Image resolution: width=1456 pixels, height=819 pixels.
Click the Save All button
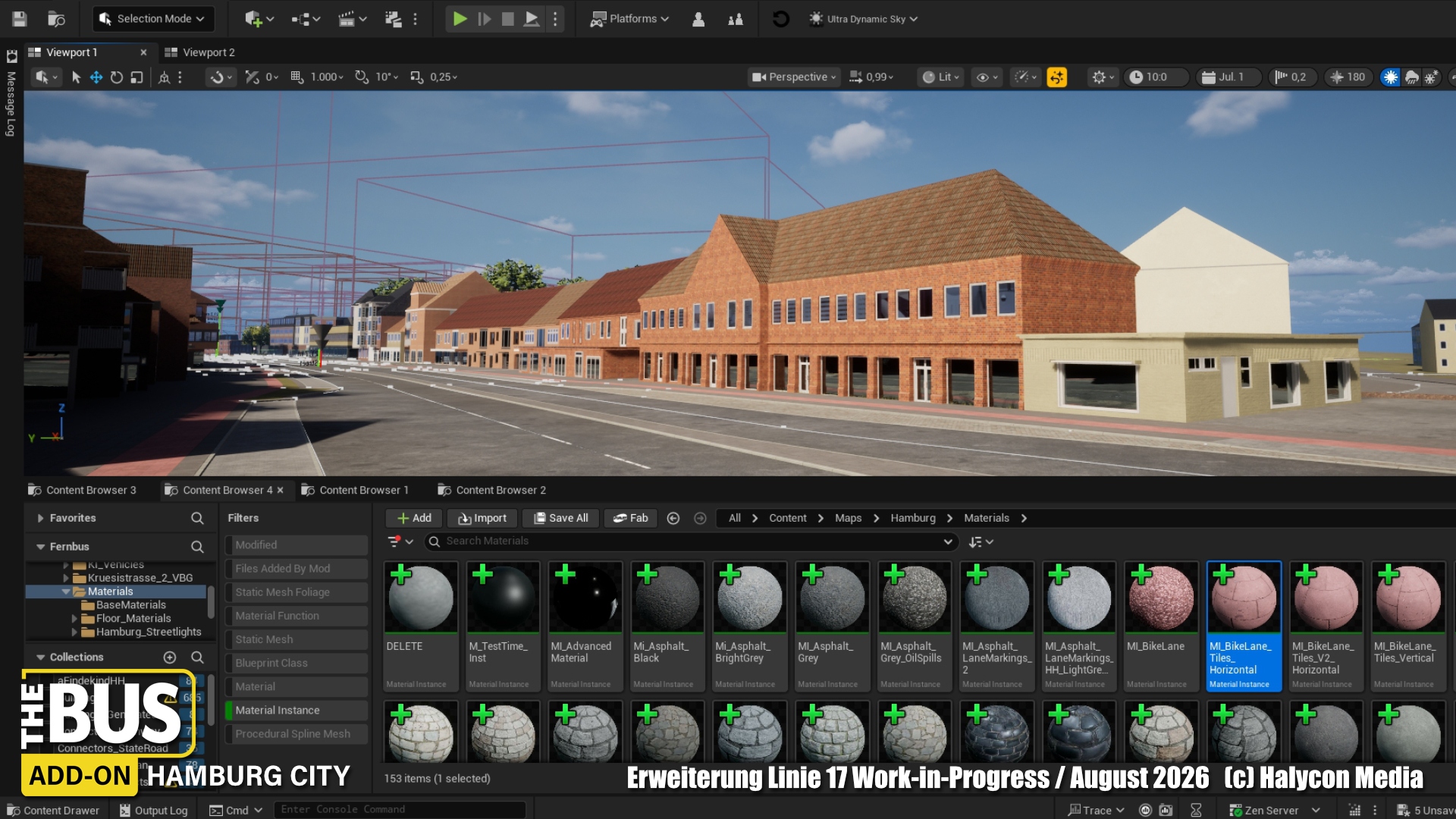point(561,518)
